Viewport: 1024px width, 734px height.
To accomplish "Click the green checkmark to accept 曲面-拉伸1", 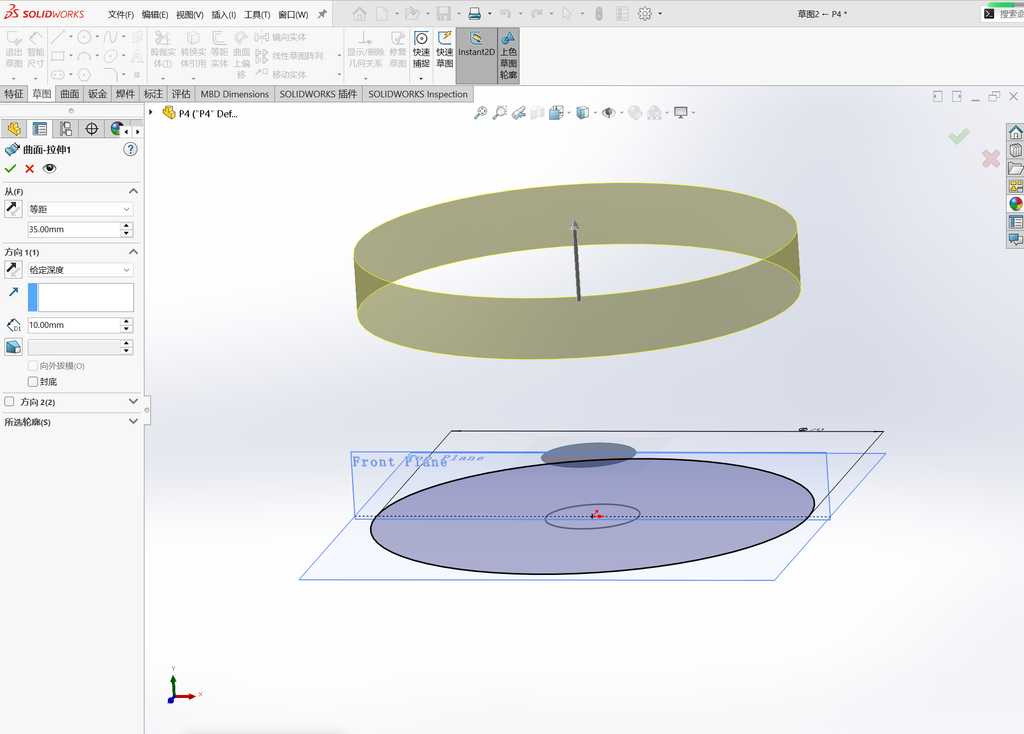I will 10,168.
